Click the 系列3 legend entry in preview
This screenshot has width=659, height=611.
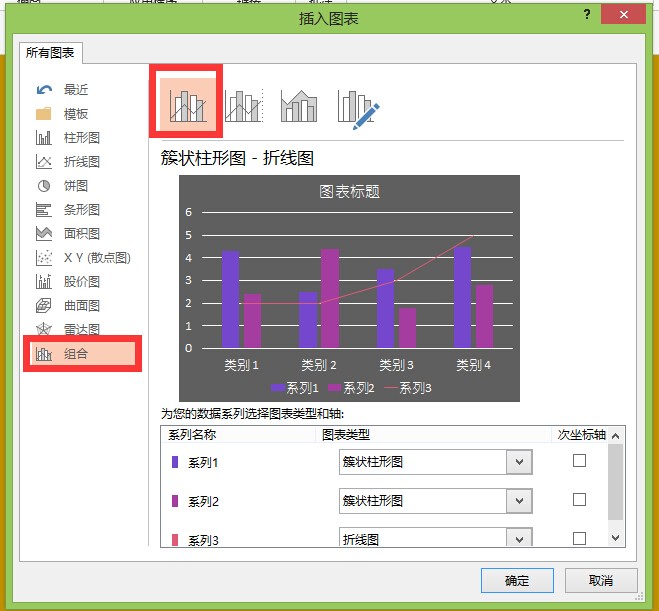[408, 388]
